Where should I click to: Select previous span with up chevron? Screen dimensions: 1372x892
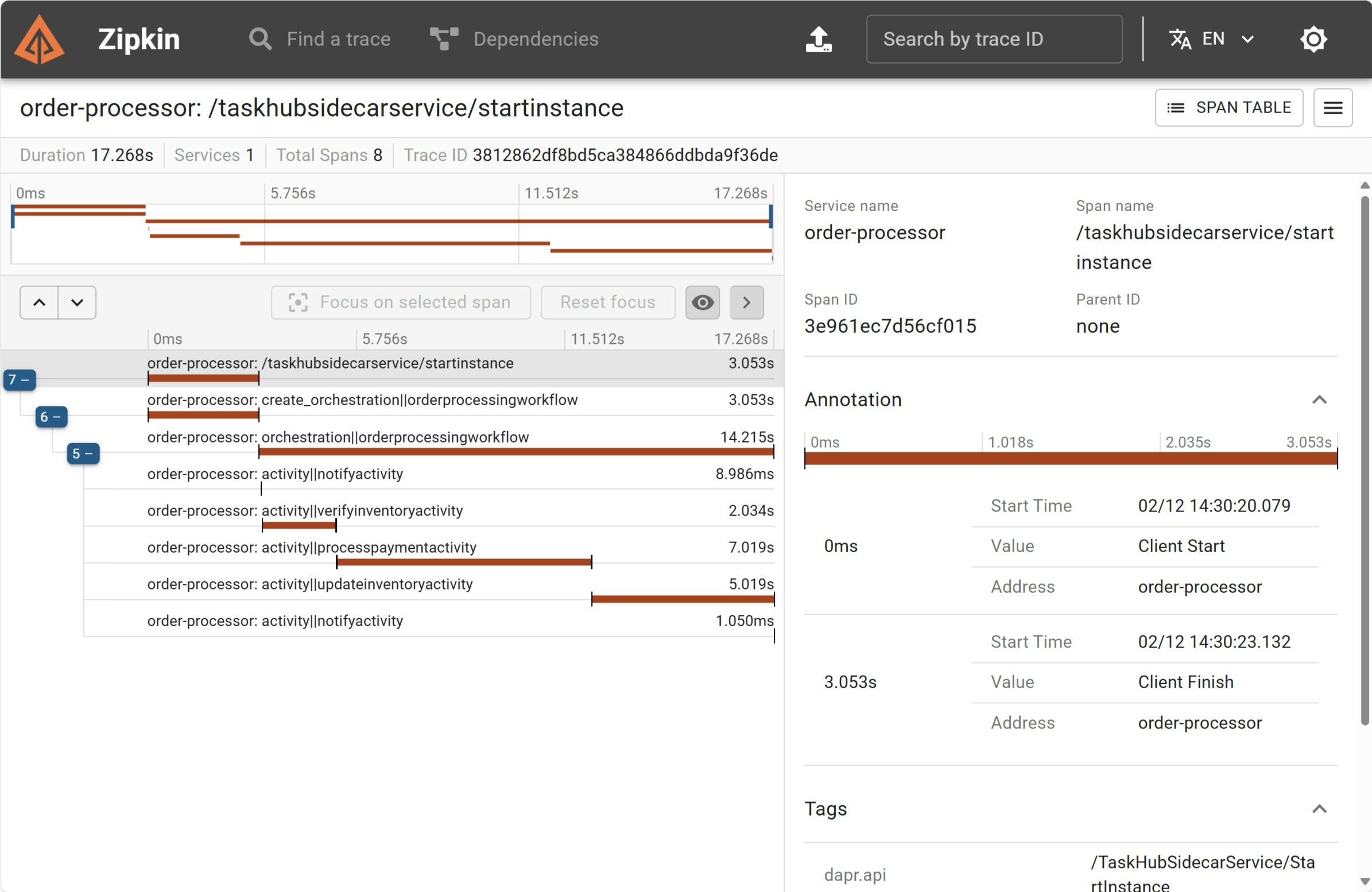pos(39,302)
